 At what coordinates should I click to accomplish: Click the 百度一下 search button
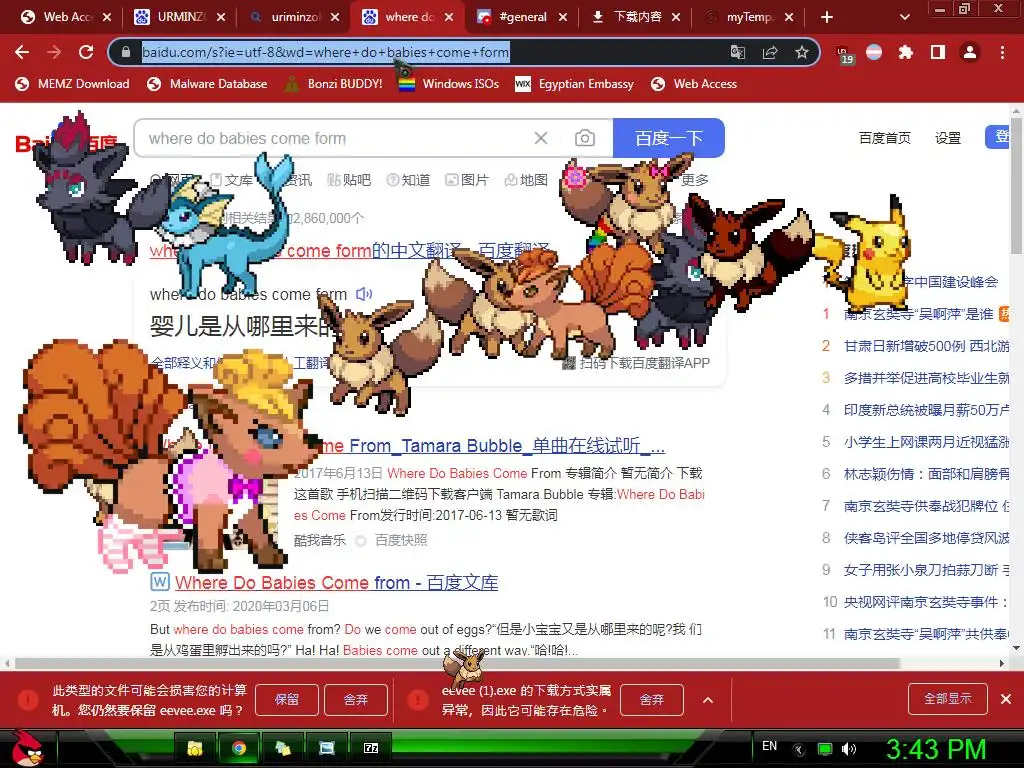click(669, 138)
